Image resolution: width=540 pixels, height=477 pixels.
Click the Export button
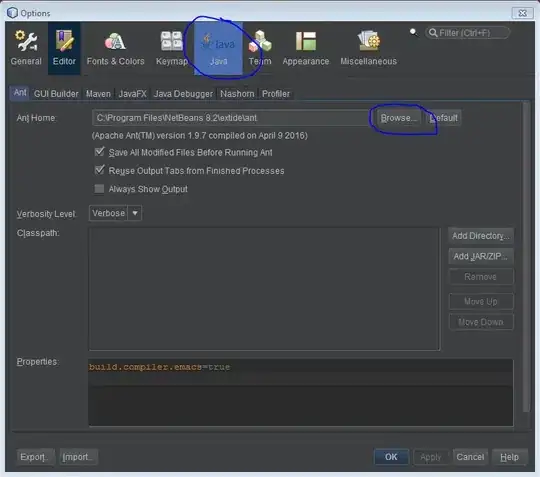point(35,457)
